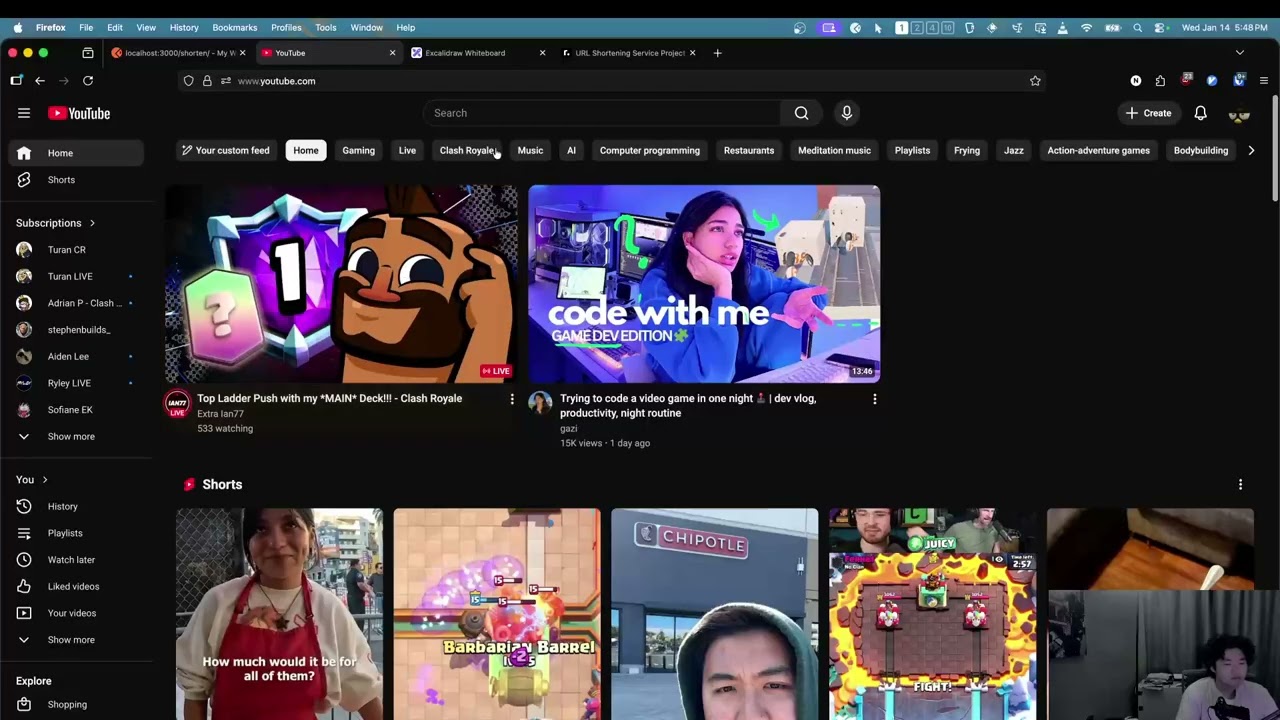
Task: Open the Chipotle short thumbnail
Action: [x=715, y=614]
